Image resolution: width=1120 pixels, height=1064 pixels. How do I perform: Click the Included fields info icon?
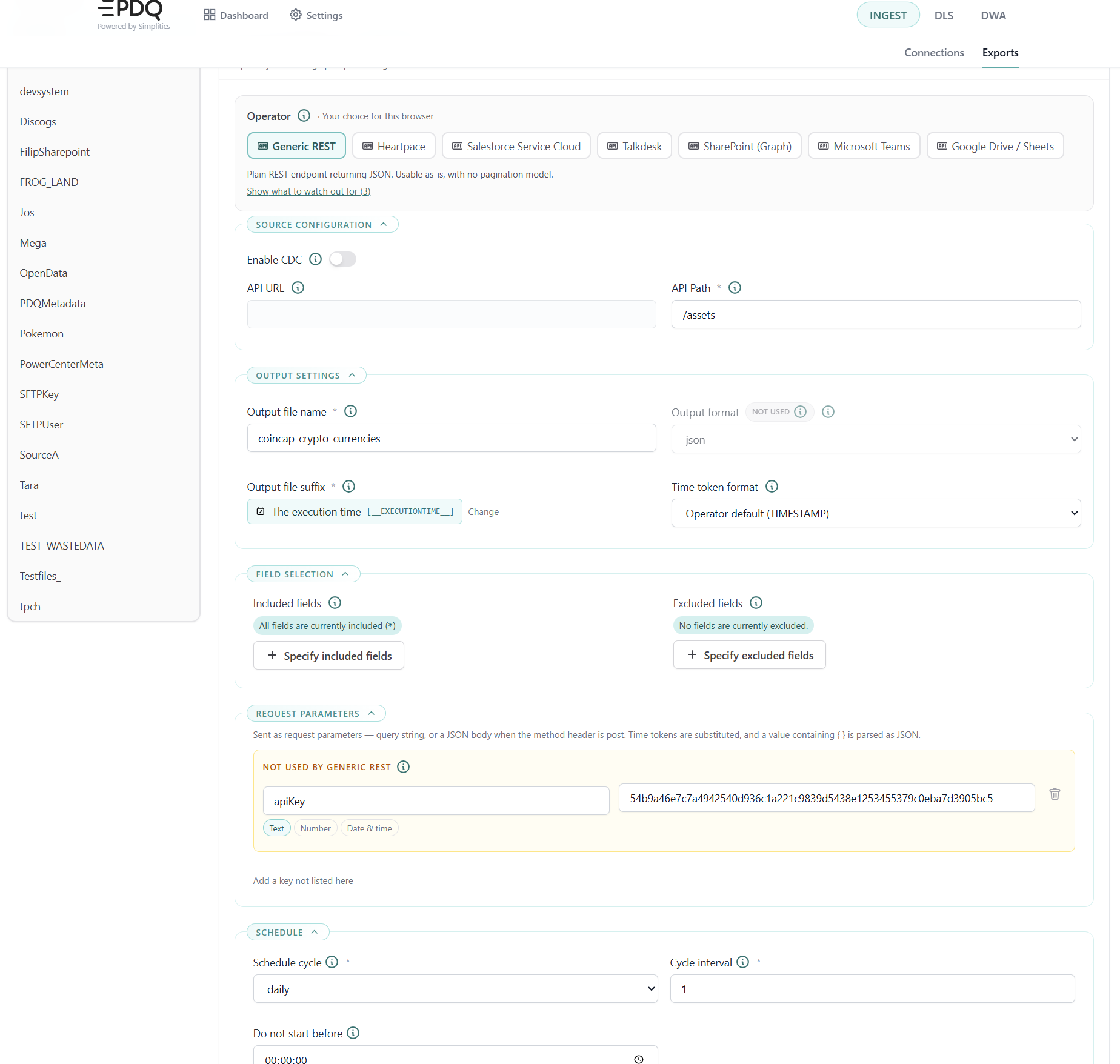pos(335,602)
